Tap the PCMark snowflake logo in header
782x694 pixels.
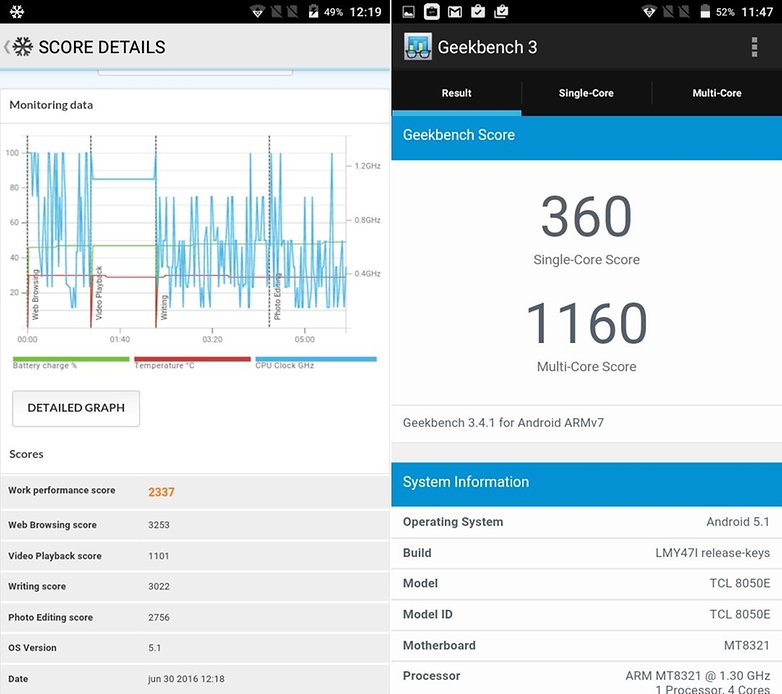coord(22,46)
